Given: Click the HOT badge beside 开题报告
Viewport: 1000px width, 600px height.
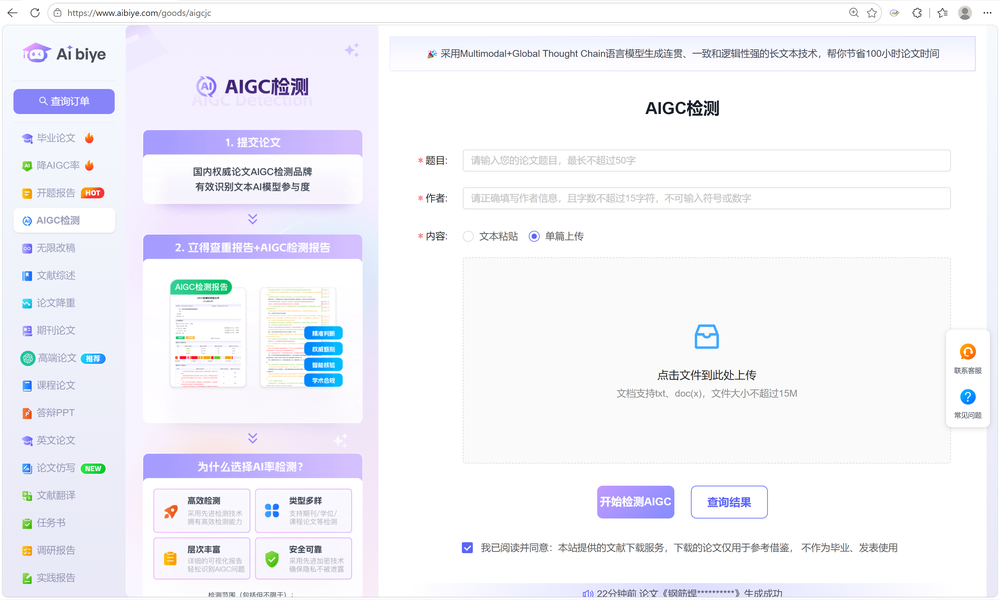Looking at the screenshot, I should [92, 193].
